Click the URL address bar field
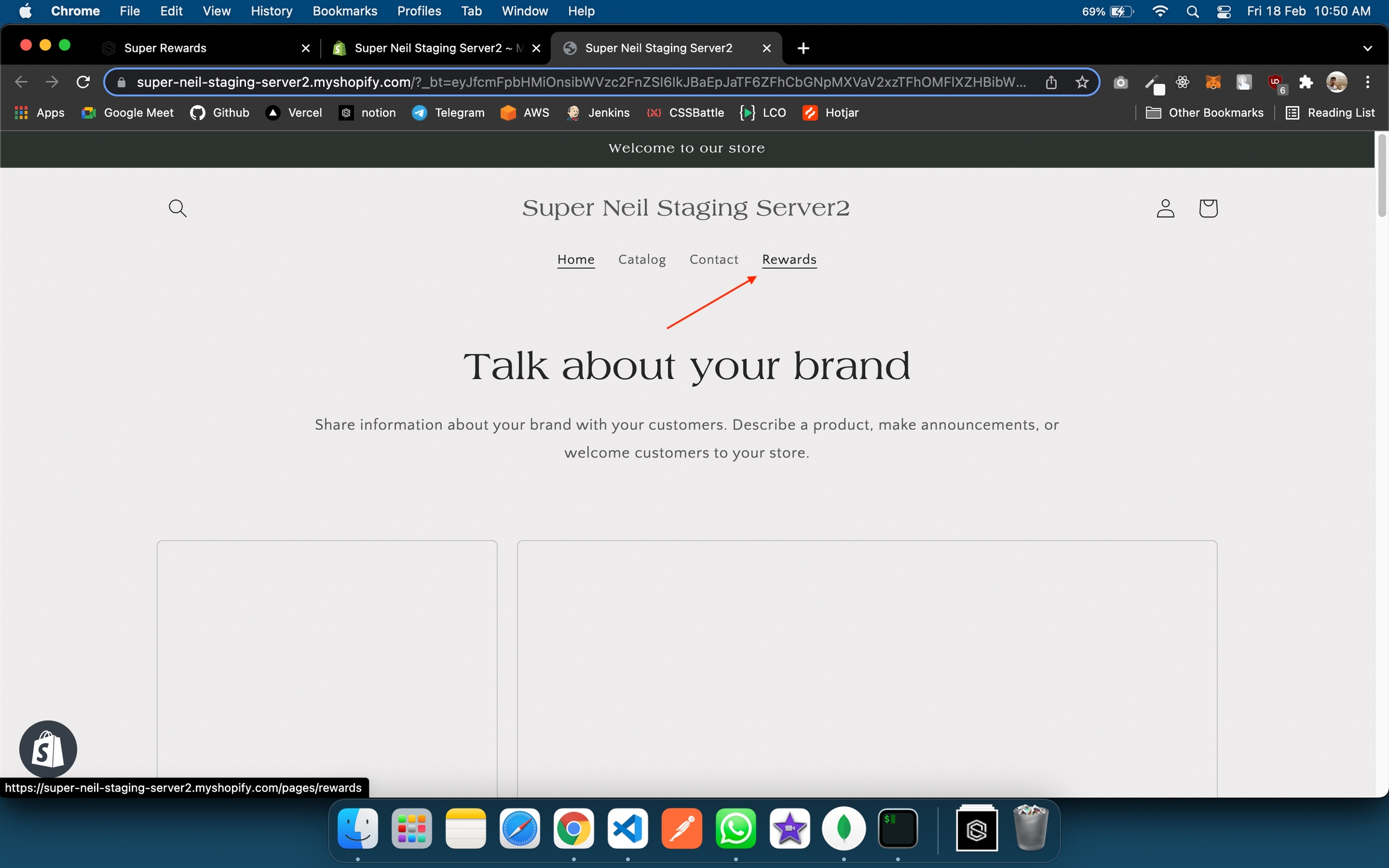Screen dimensions: 1389x868 [x=579, y=83]
